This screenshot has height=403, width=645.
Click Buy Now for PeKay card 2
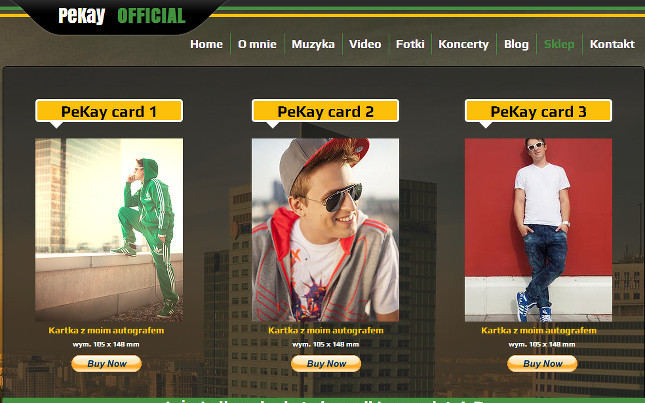pyautogui.click(x=326, y=364)
